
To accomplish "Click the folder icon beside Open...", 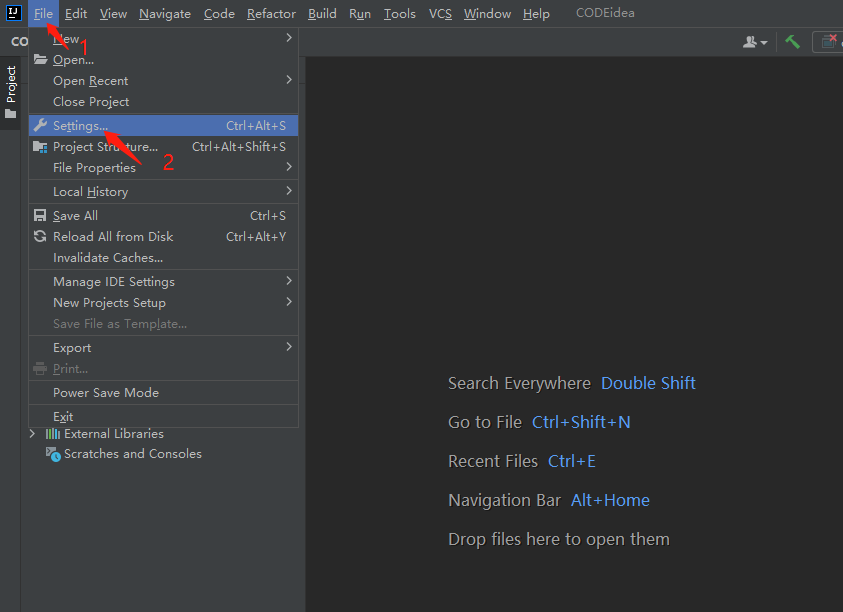I will pyautogui.click(x=40, y=59).
